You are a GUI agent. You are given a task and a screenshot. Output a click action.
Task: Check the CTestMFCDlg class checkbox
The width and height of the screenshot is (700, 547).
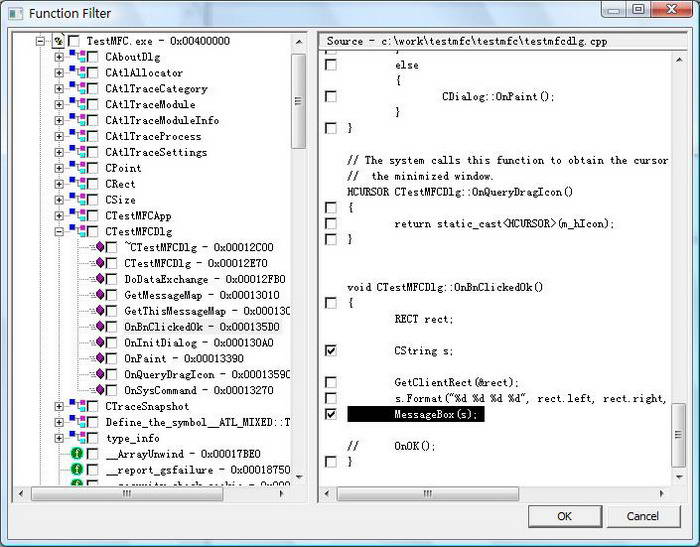(x=92, y=231)
